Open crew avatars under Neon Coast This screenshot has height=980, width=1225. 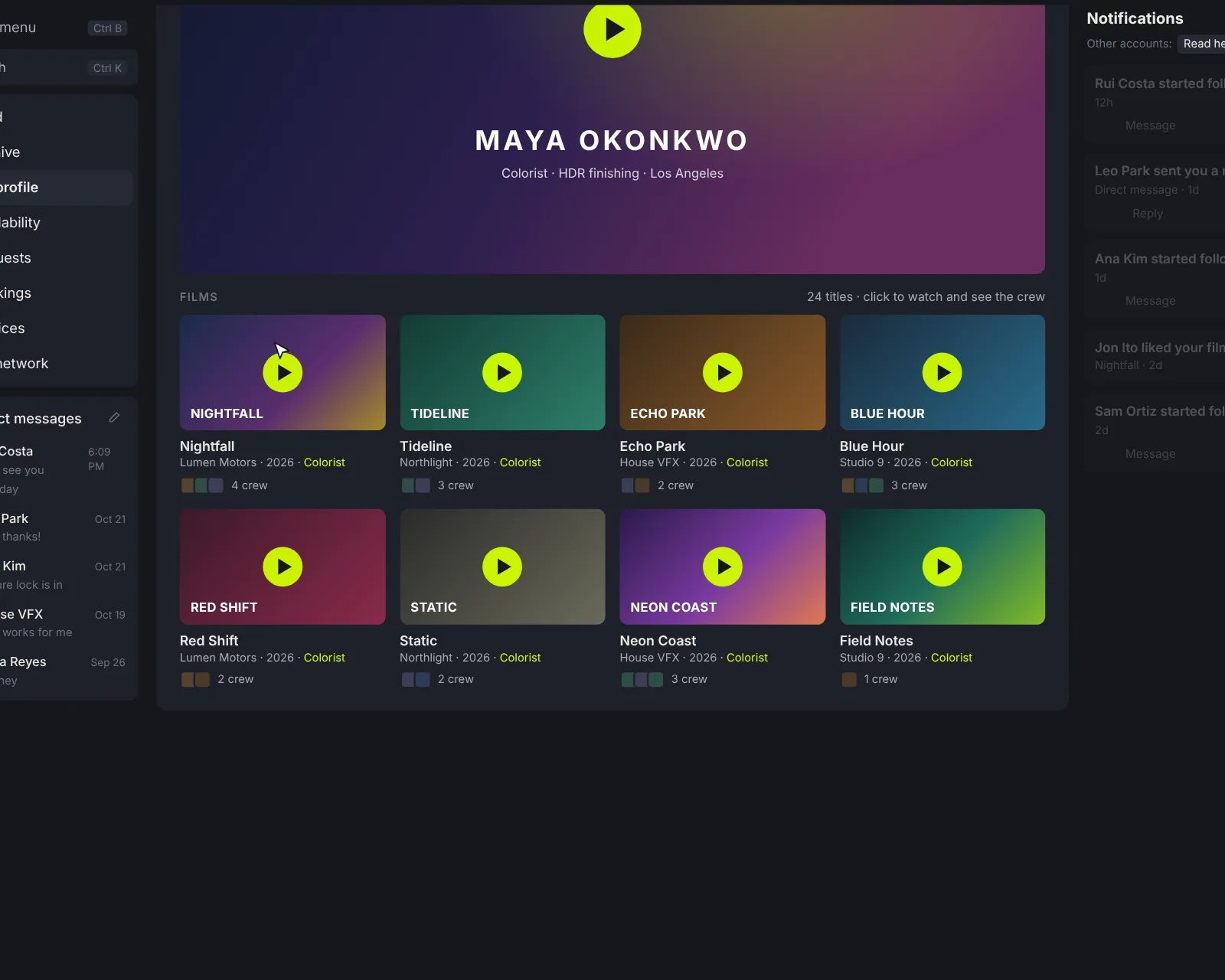click(642, 679)
